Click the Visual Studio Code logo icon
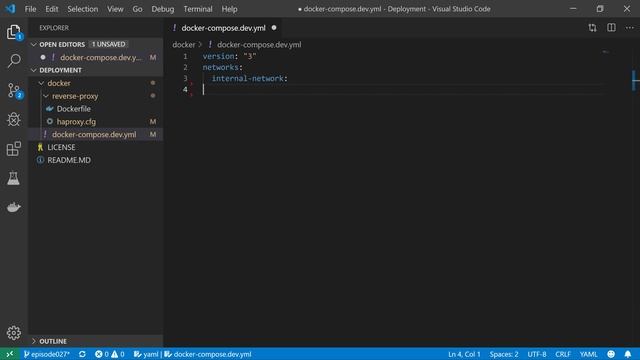This screenshot has height=360, width=640. click(10, 9)
